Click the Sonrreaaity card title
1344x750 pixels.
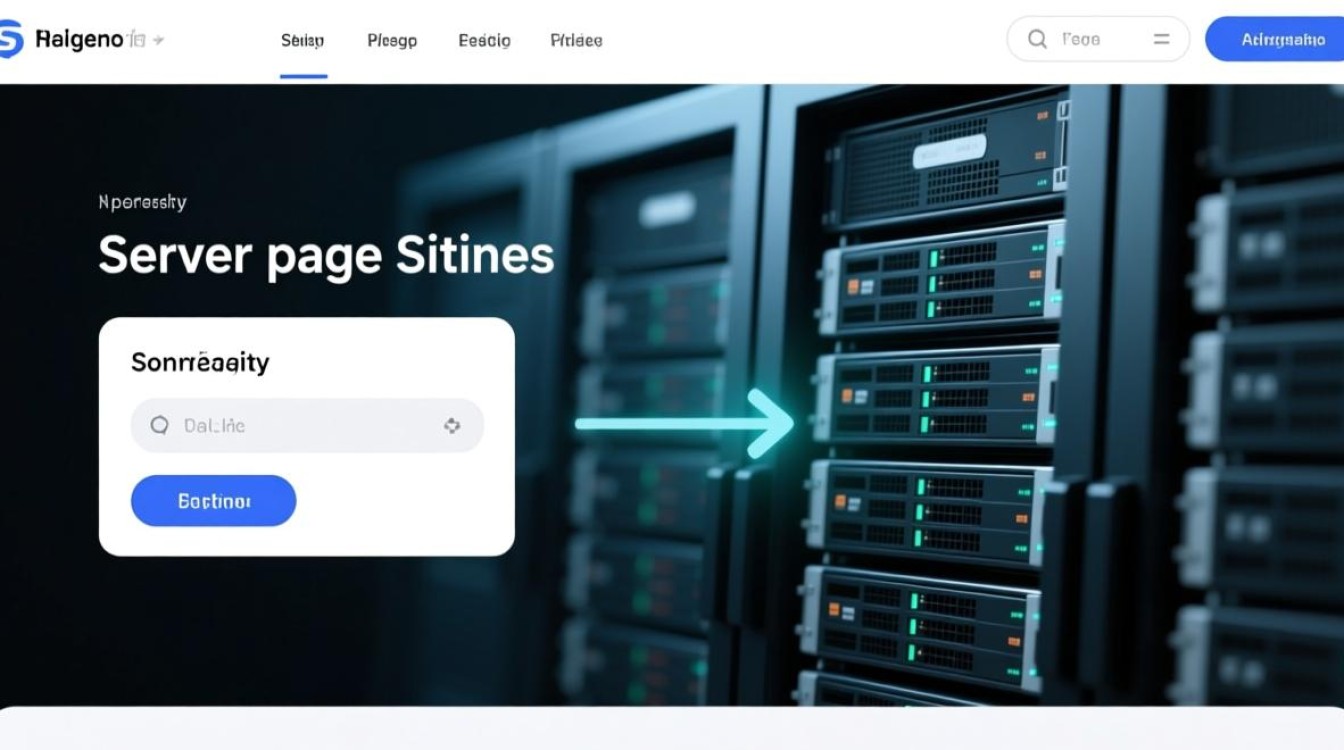click(200, 362)
